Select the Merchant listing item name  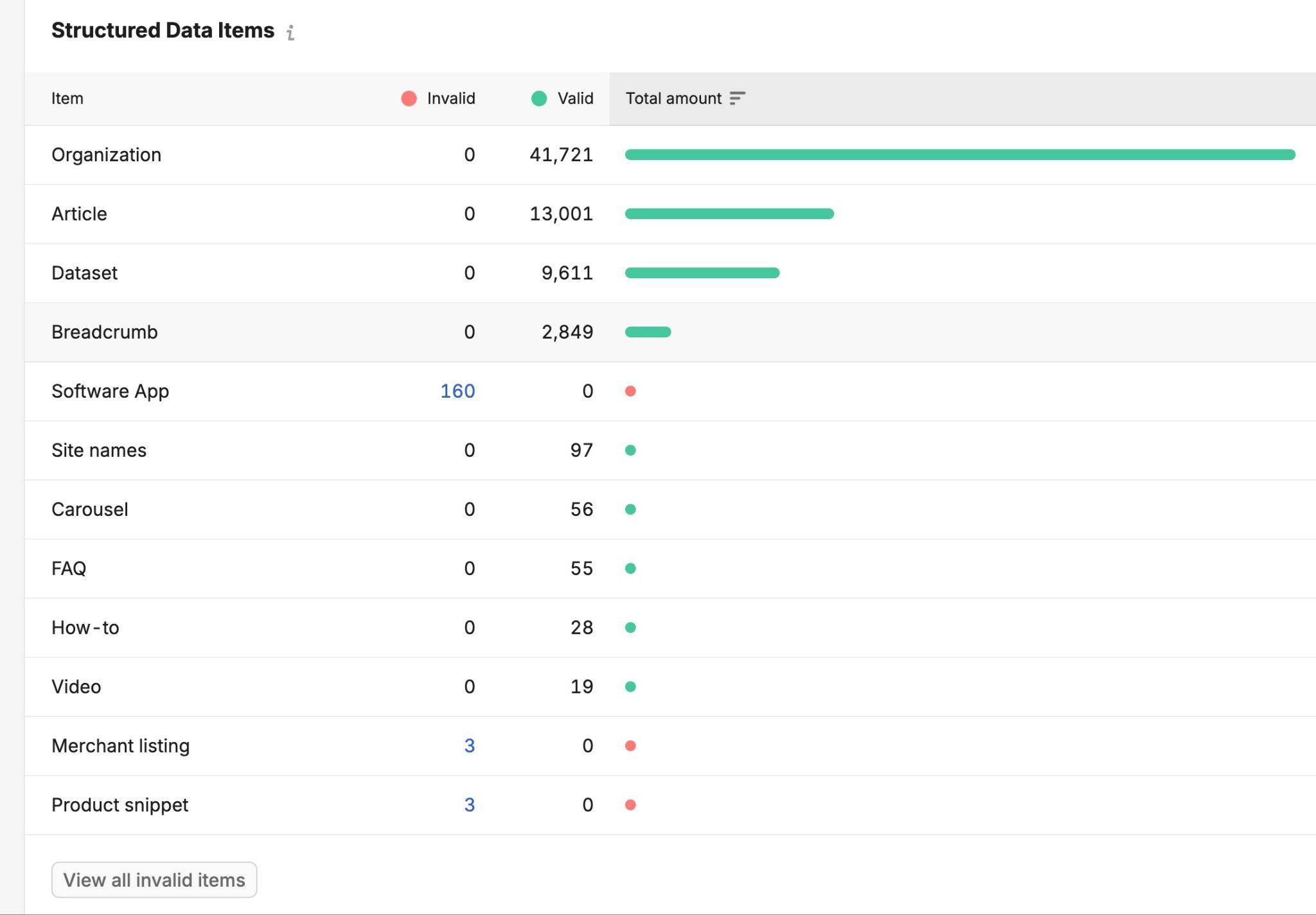pyautogui.click(x=120, y=746)
